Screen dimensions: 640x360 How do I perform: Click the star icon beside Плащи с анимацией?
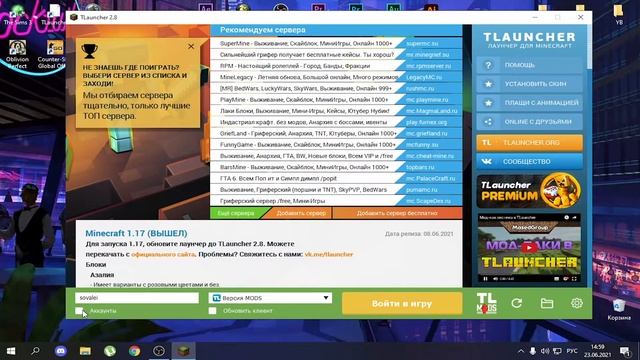pos(488,103)
